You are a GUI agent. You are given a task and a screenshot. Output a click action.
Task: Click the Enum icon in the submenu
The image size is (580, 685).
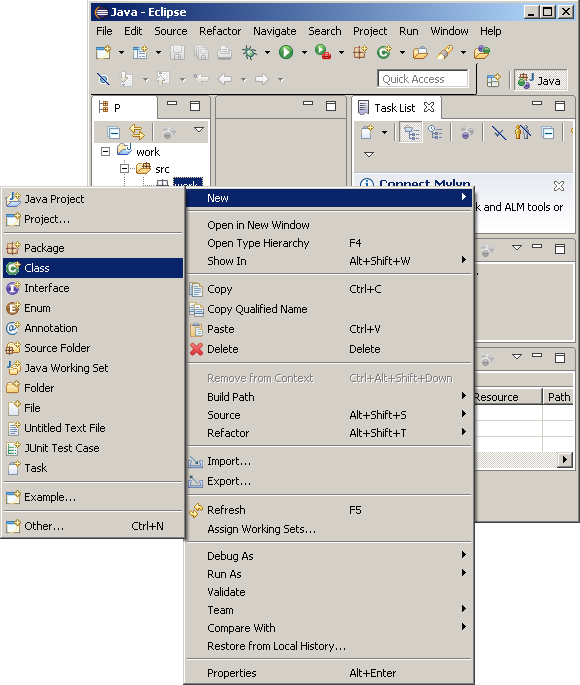coord(13,308)
